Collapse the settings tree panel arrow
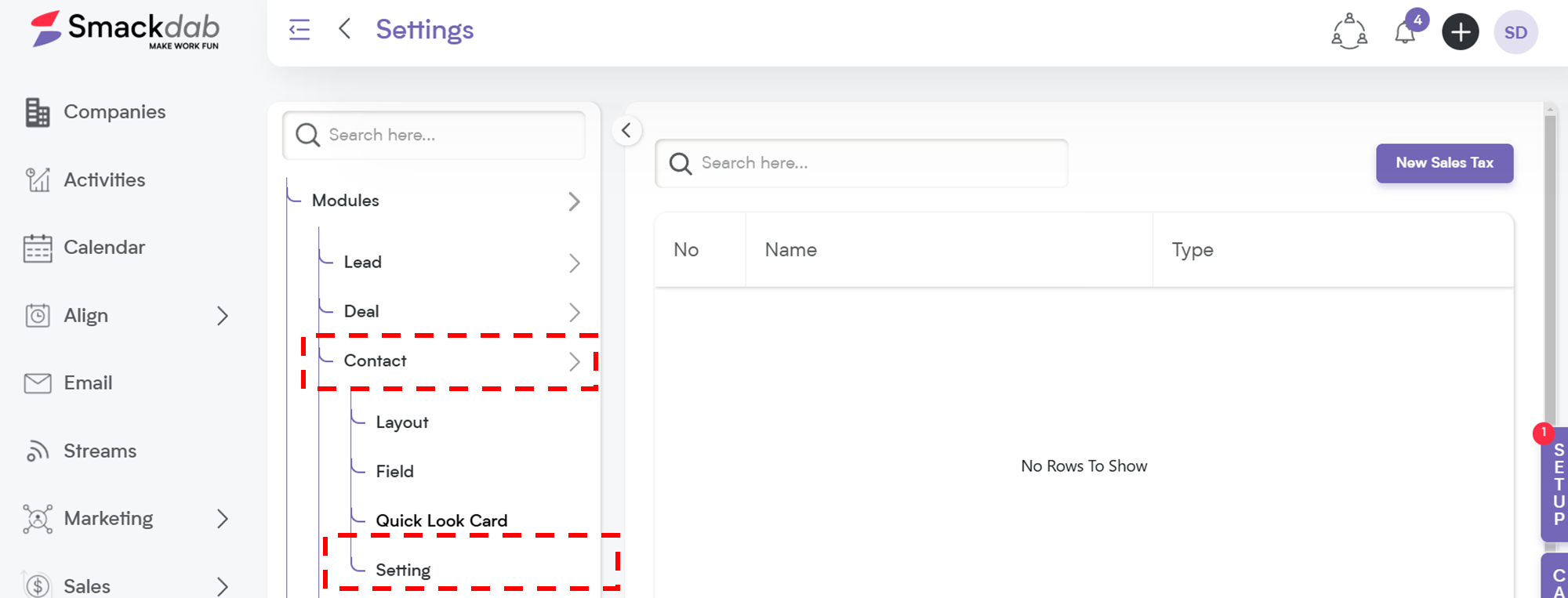The height and width of the screenshot is (598, 1568). pyautogui.click(x=626, y=131)
